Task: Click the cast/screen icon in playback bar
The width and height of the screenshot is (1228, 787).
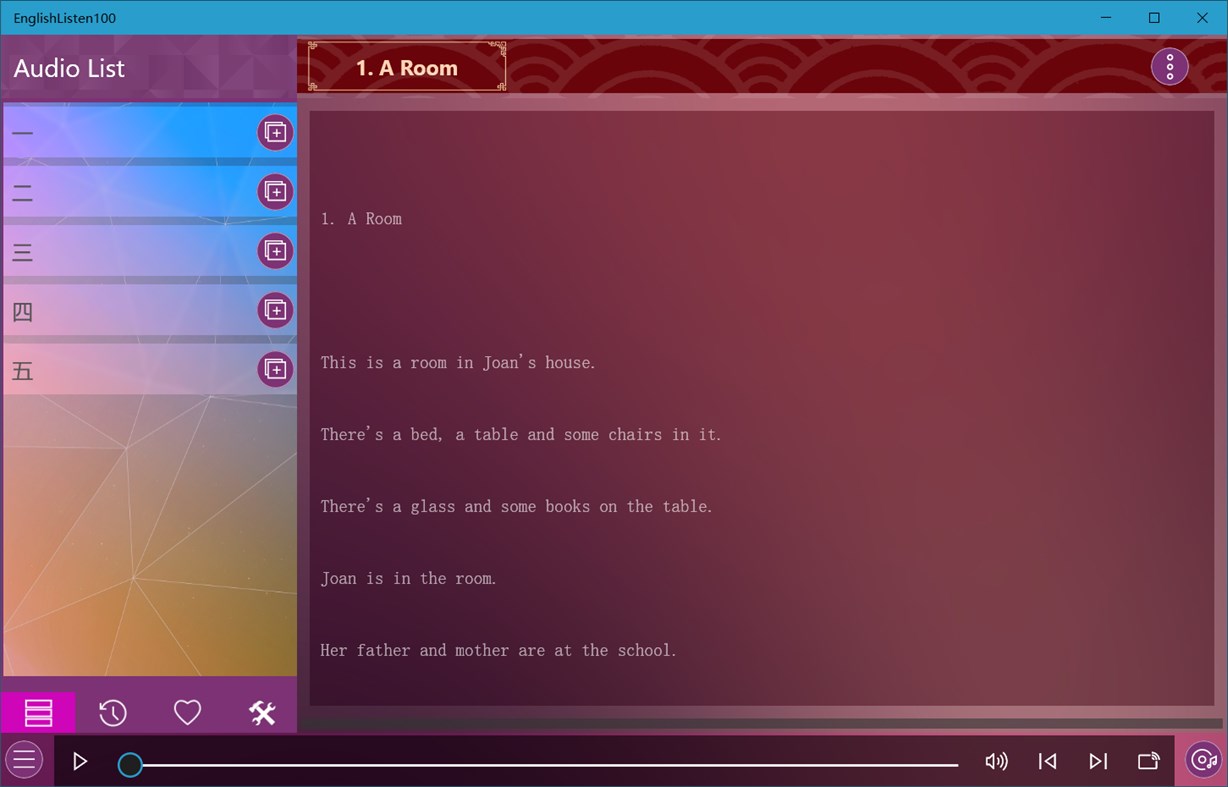Action: click(1148, 760)
